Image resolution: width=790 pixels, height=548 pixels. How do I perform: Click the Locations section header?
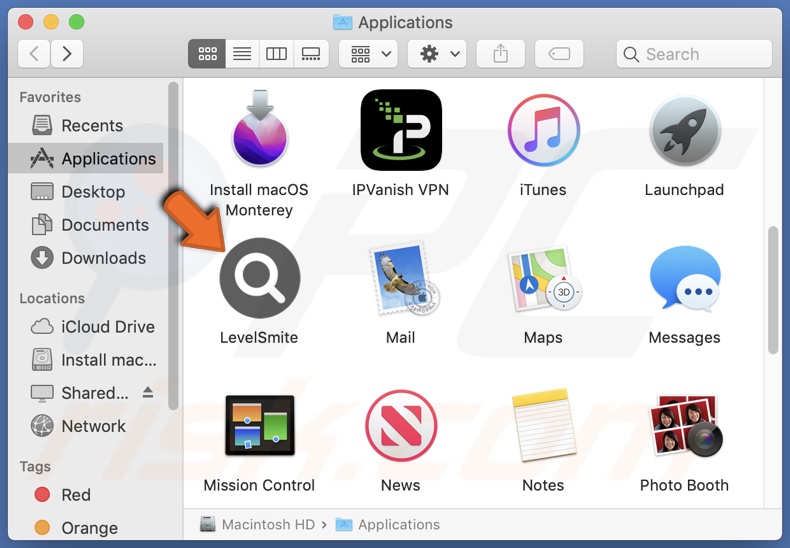point(52,298)
